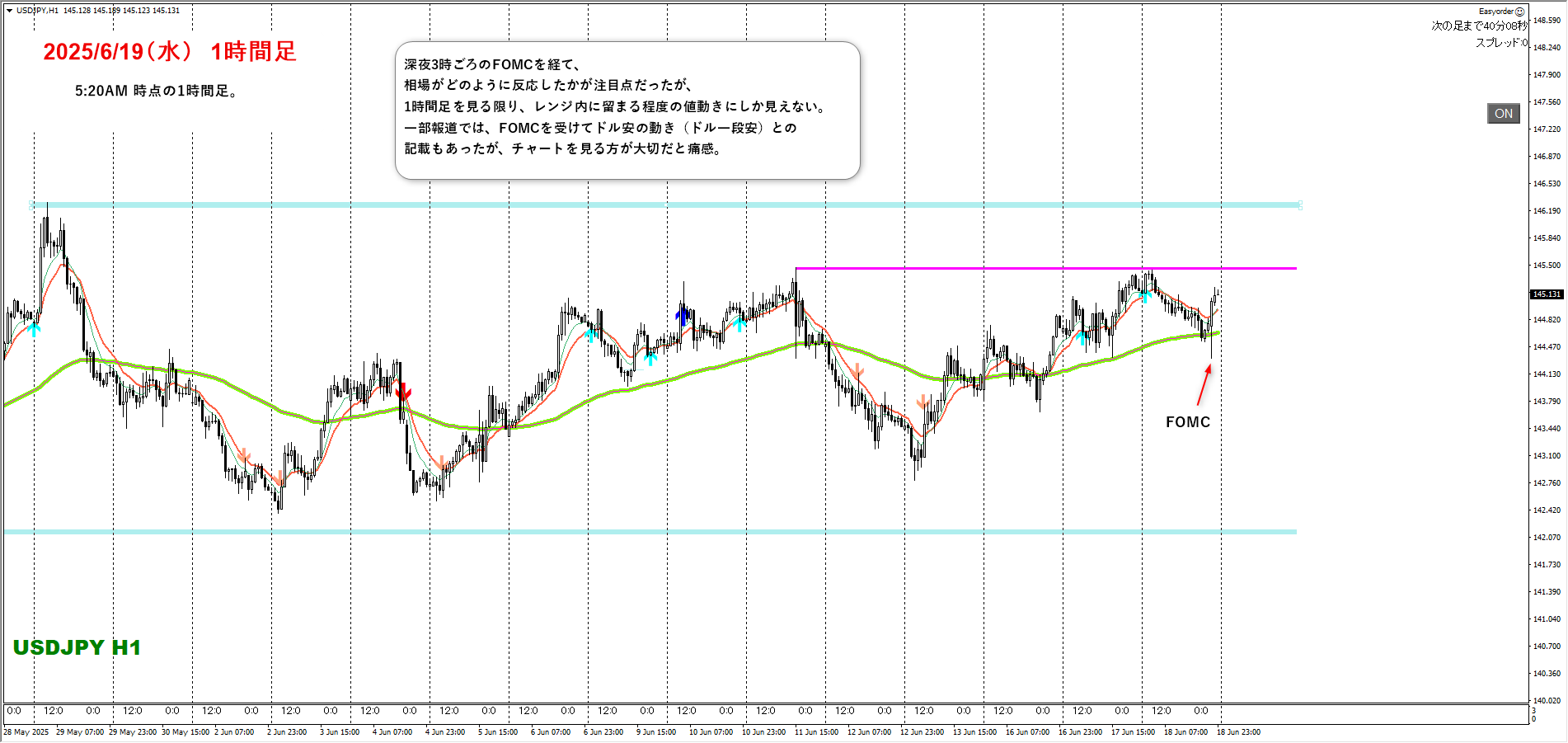Click the leftmost cyan up arrow signal
This screenshot has width=1568, height=743.
(34, 329)
